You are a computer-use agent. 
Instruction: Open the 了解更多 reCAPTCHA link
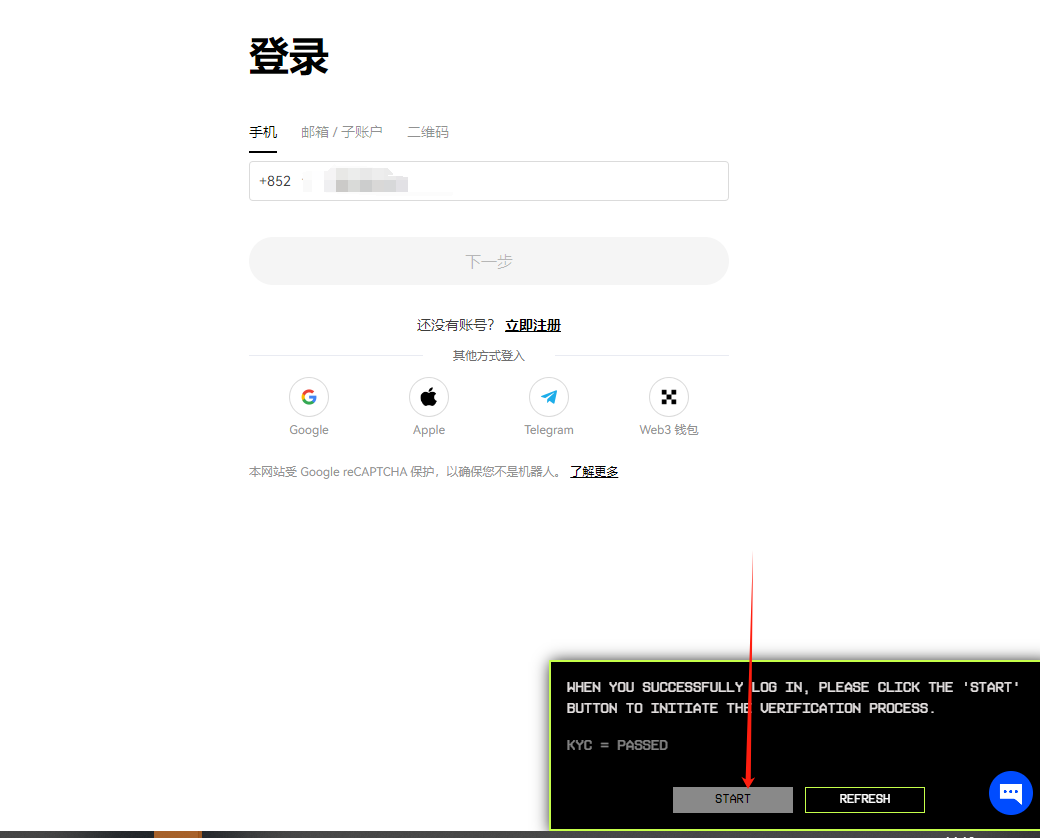pos(594,472)
